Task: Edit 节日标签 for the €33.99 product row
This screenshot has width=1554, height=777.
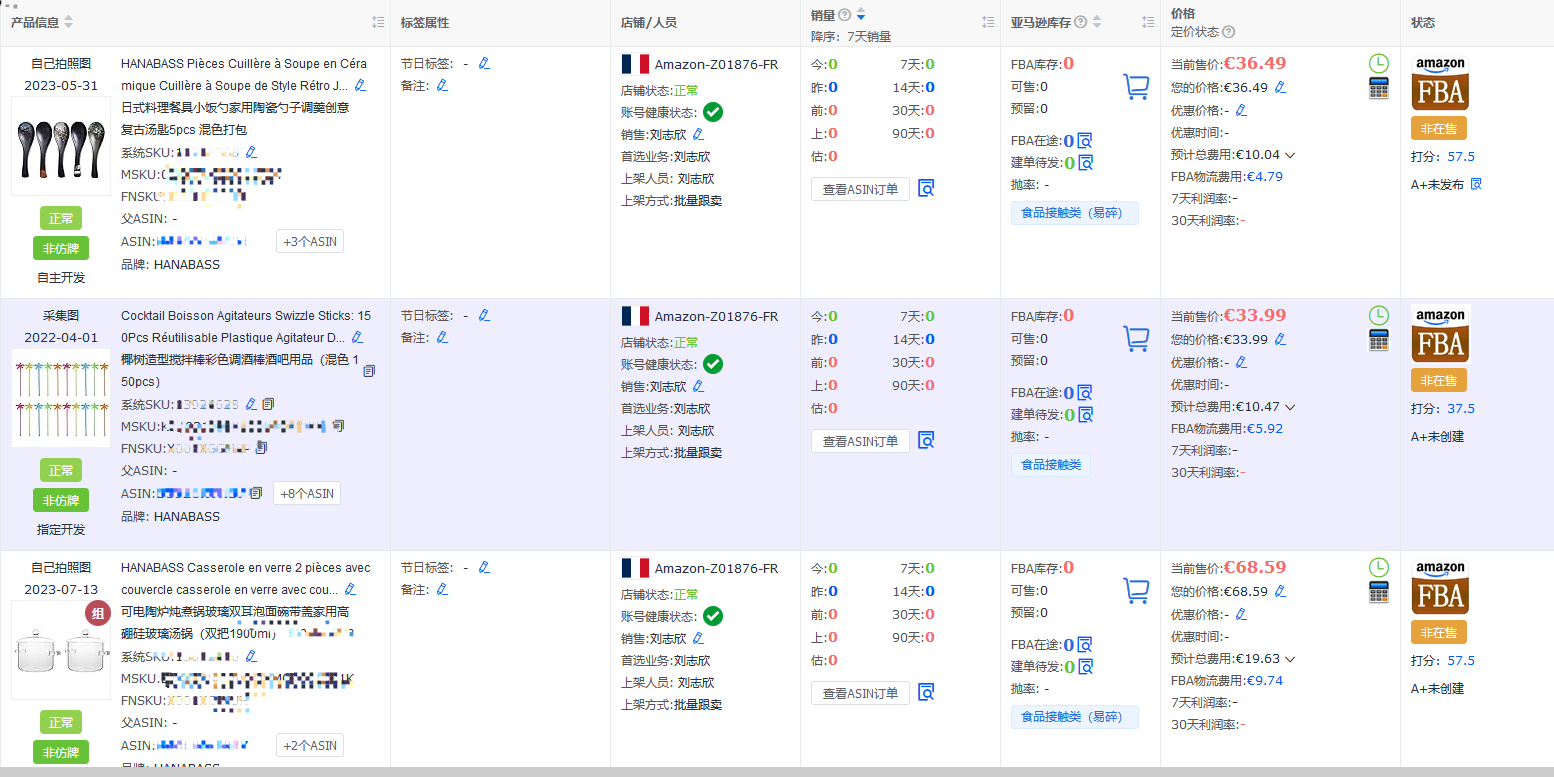Action: [485, 315]
